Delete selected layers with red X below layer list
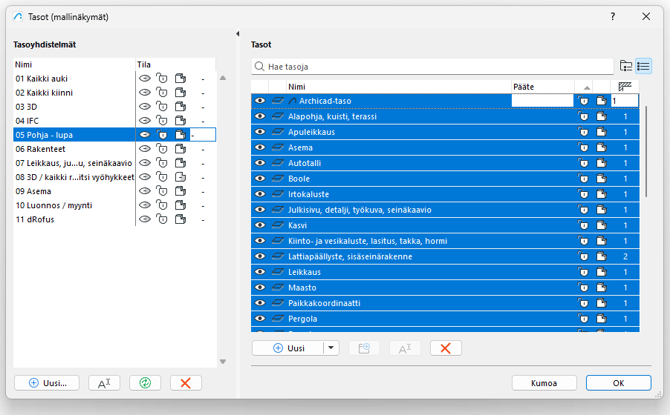Image resolution: width=670 pixels, height=415 pixels. (x=445, y=348)
